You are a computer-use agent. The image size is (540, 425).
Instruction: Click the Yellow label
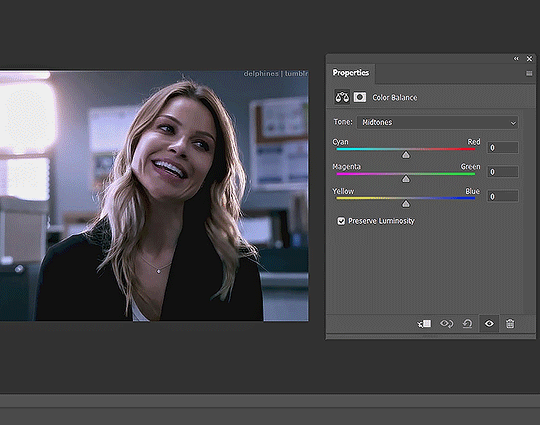point(343,191)
